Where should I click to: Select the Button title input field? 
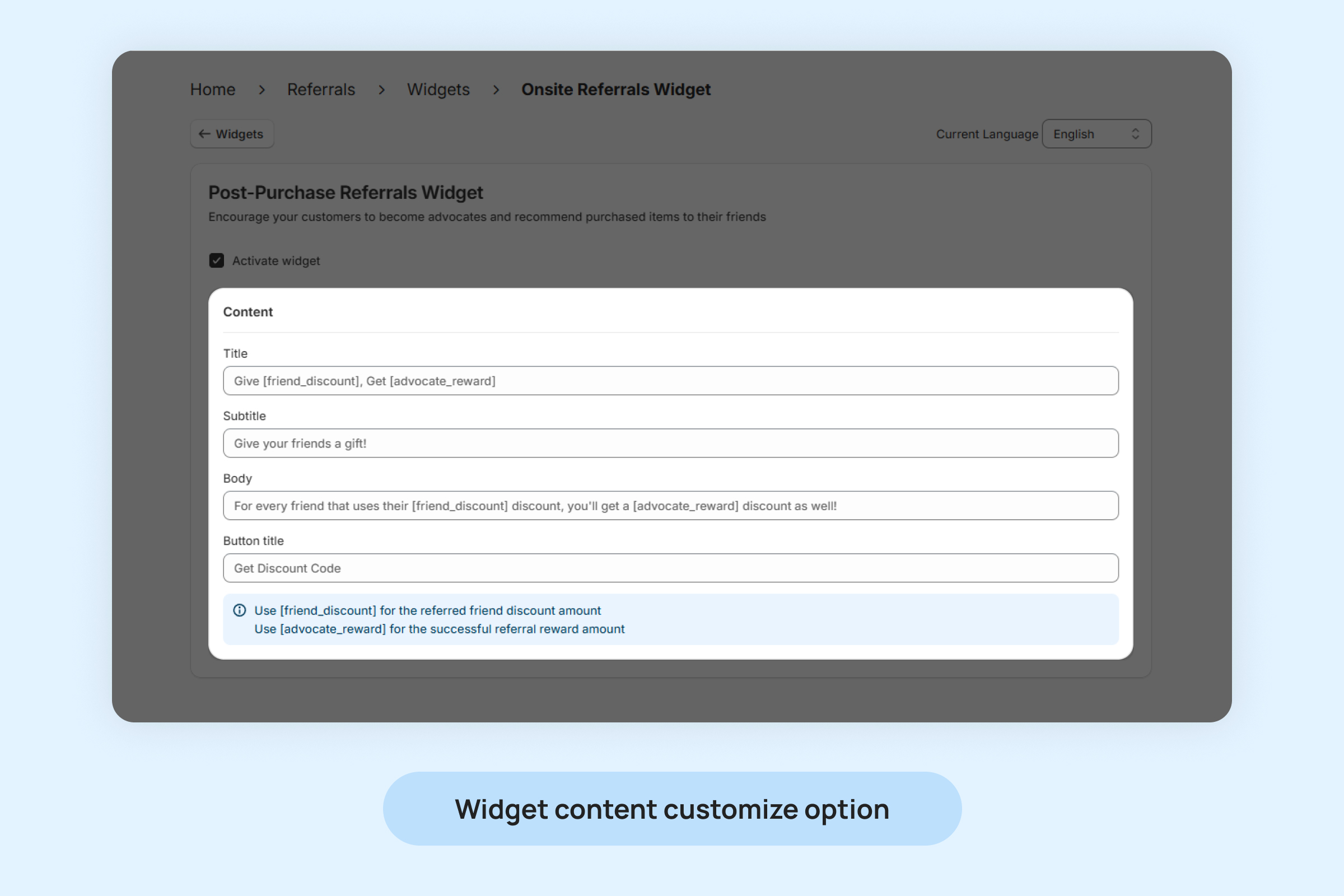click(x=670, y=568)
